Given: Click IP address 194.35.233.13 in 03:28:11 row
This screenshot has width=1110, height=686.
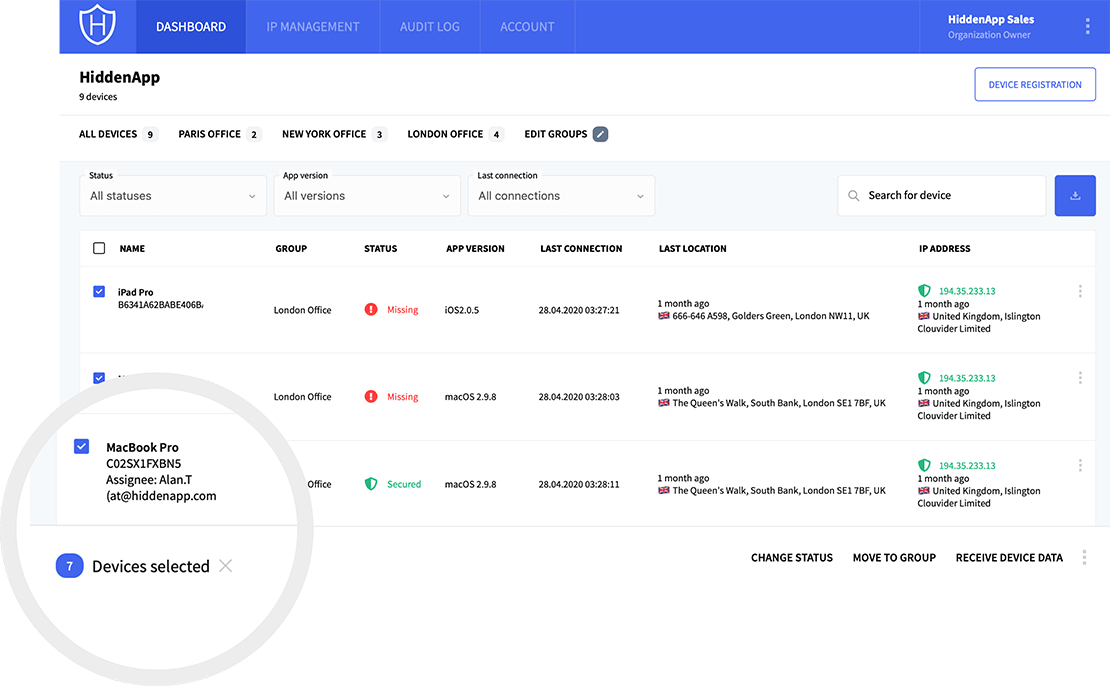Looking at the screenshot, I should point(967,465).
